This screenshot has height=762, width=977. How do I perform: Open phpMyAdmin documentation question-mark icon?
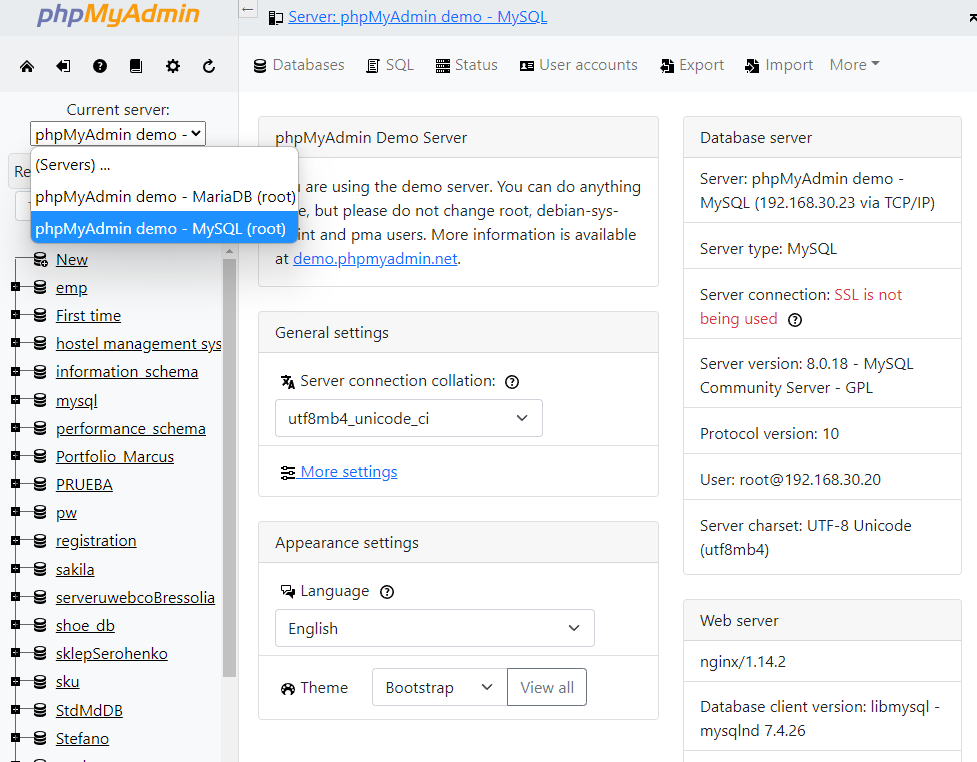coord(100,66)
